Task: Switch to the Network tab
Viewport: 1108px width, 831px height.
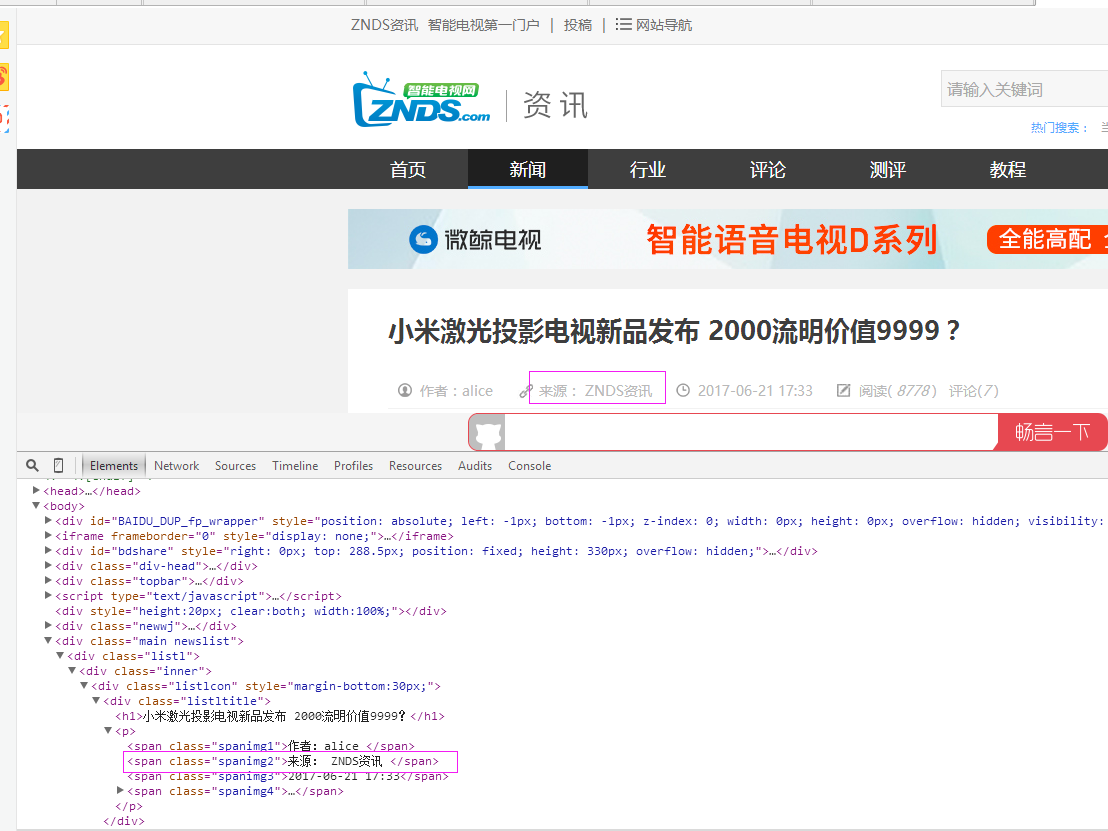Action: click(x=177, y=466)
